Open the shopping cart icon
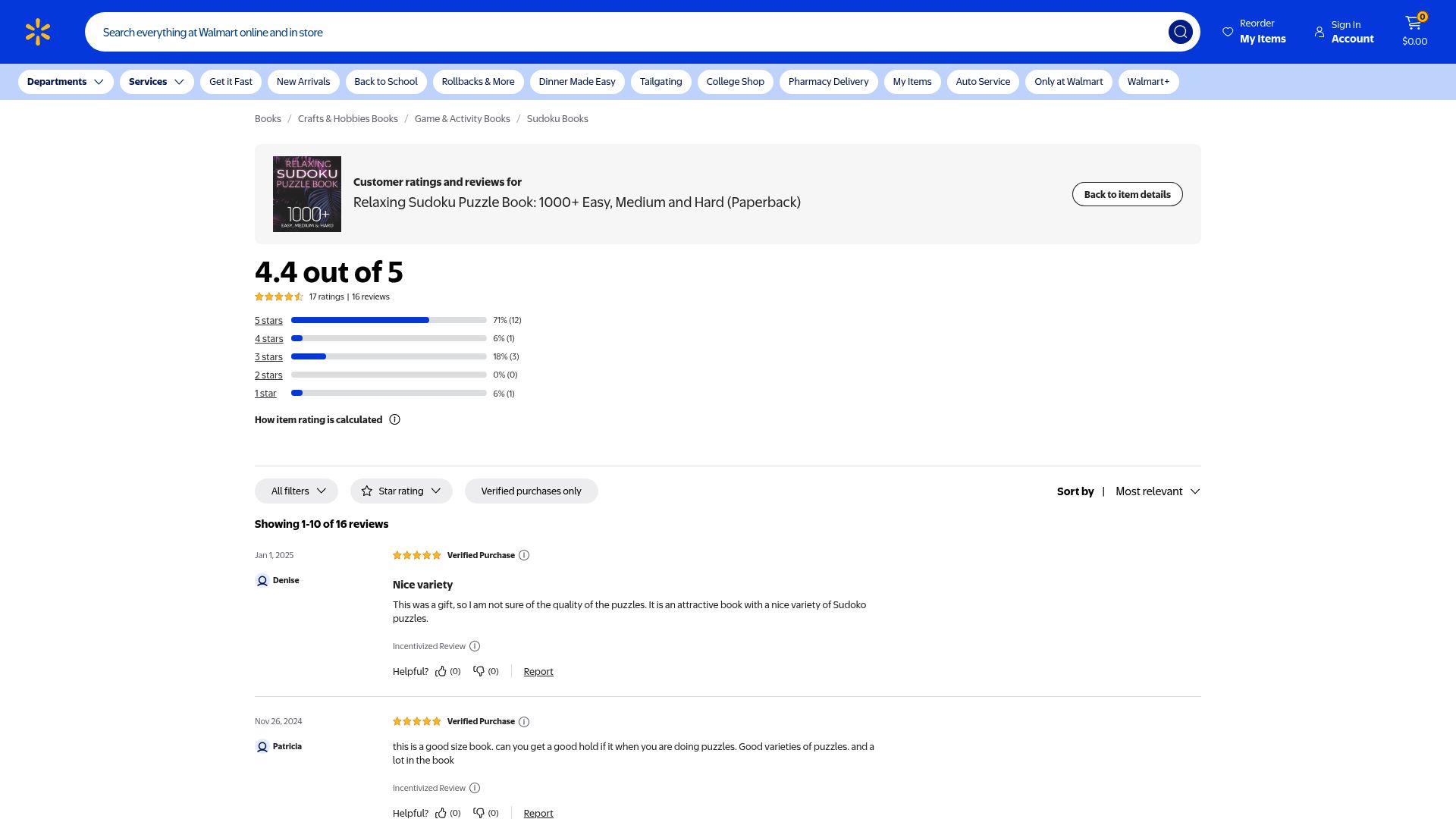1456x819 pixels. [1413, 24]
